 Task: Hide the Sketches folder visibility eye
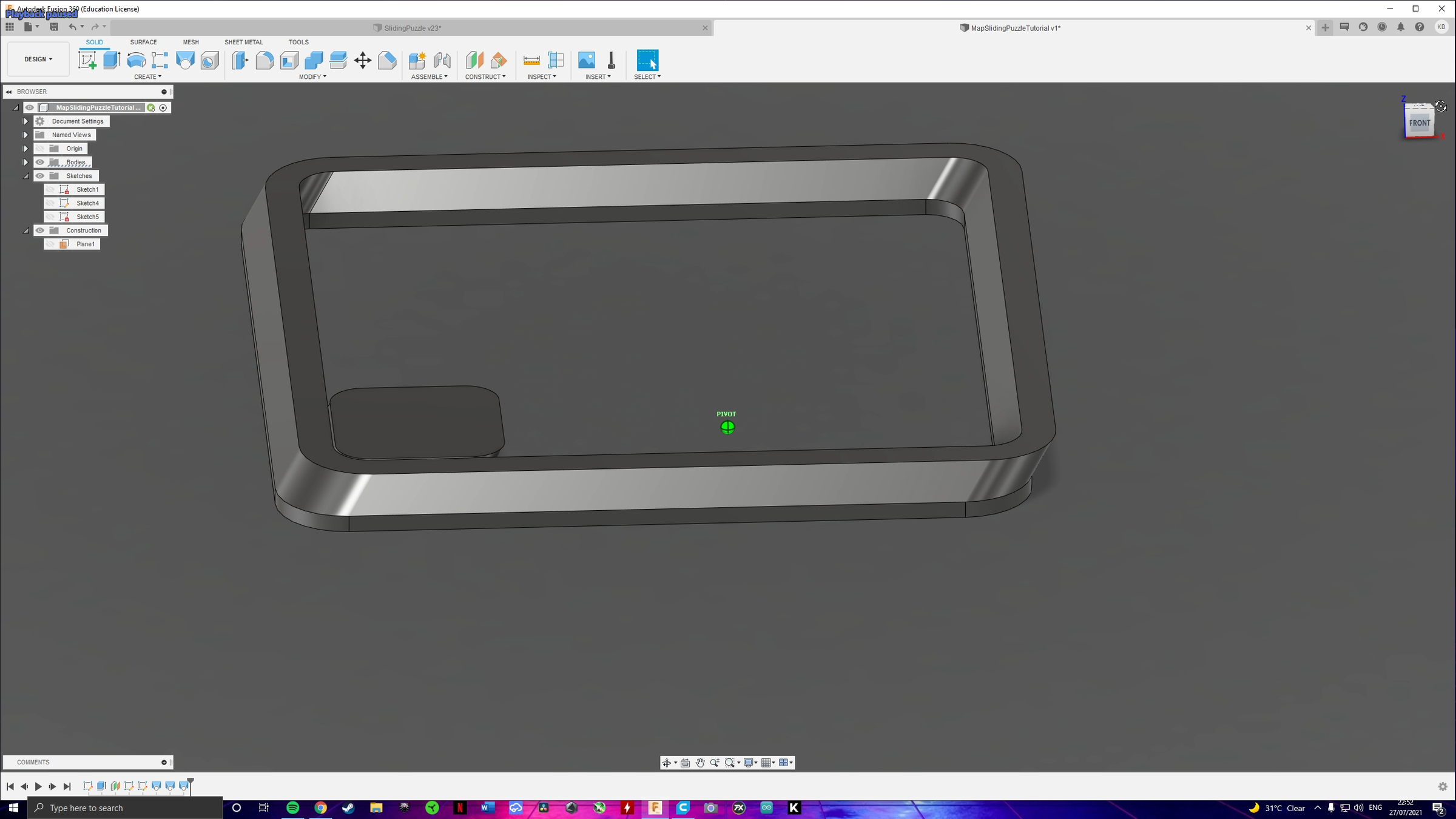[x=40, y=176]
